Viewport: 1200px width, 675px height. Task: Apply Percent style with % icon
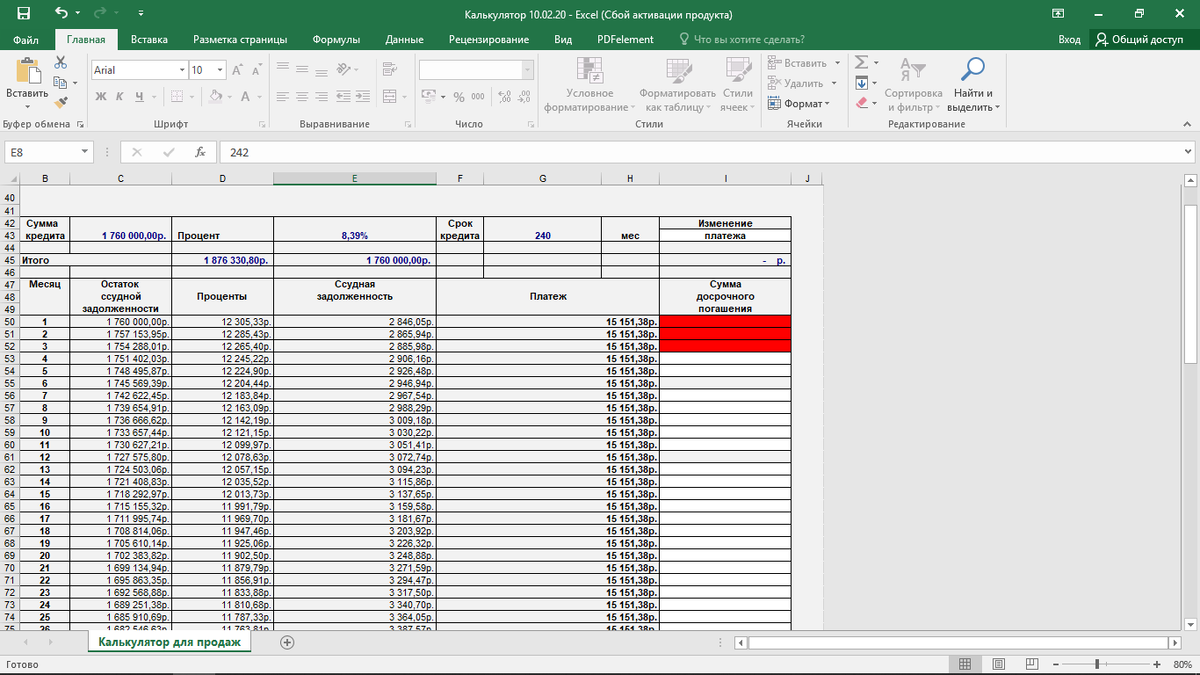tap(458, 97)
